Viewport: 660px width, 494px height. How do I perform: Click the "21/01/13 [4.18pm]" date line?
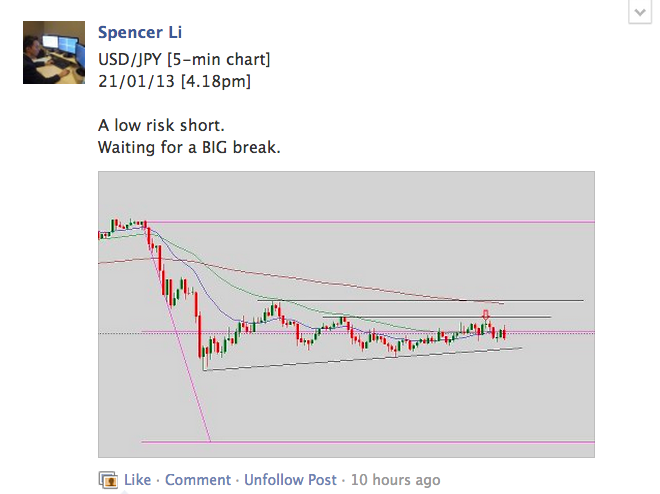click(174, 80)
